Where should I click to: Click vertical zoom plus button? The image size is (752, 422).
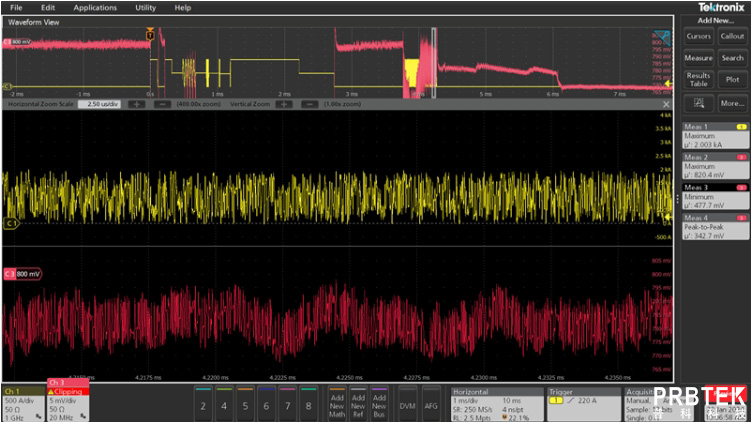[285, 104]
